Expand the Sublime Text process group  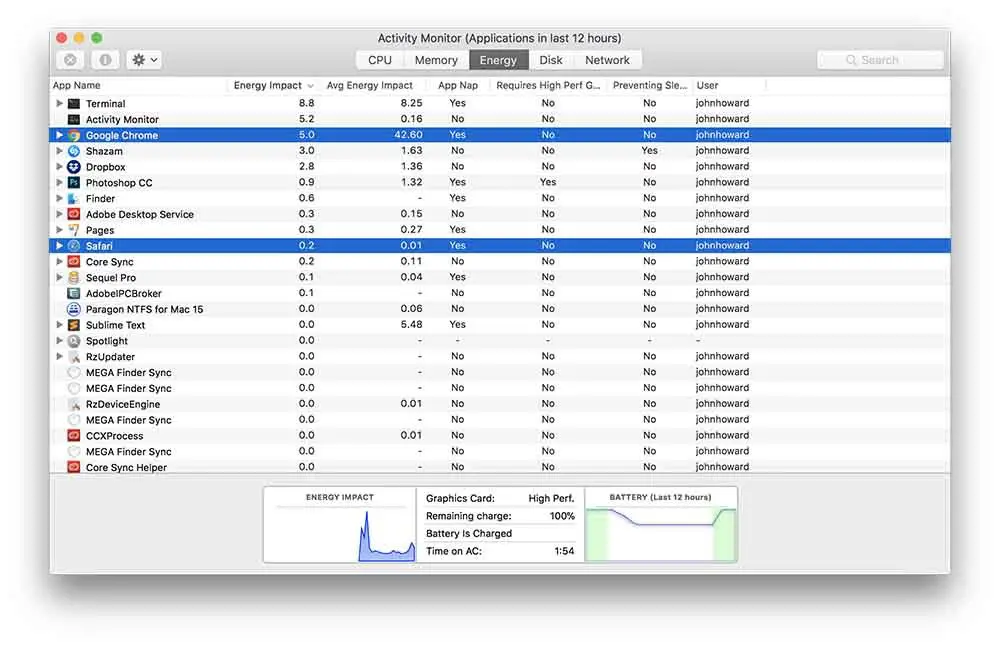[59, 325]
